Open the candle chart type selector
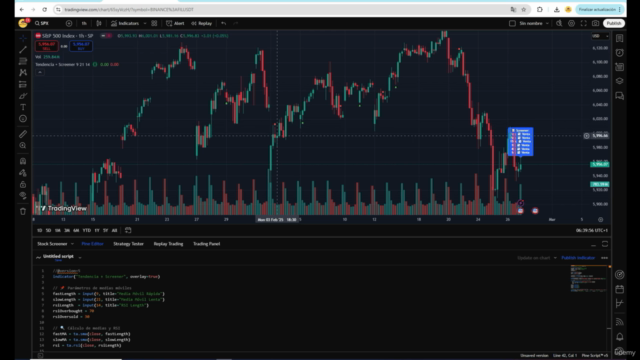The width and height of the screenshot is (640, 360). [99, 23]
